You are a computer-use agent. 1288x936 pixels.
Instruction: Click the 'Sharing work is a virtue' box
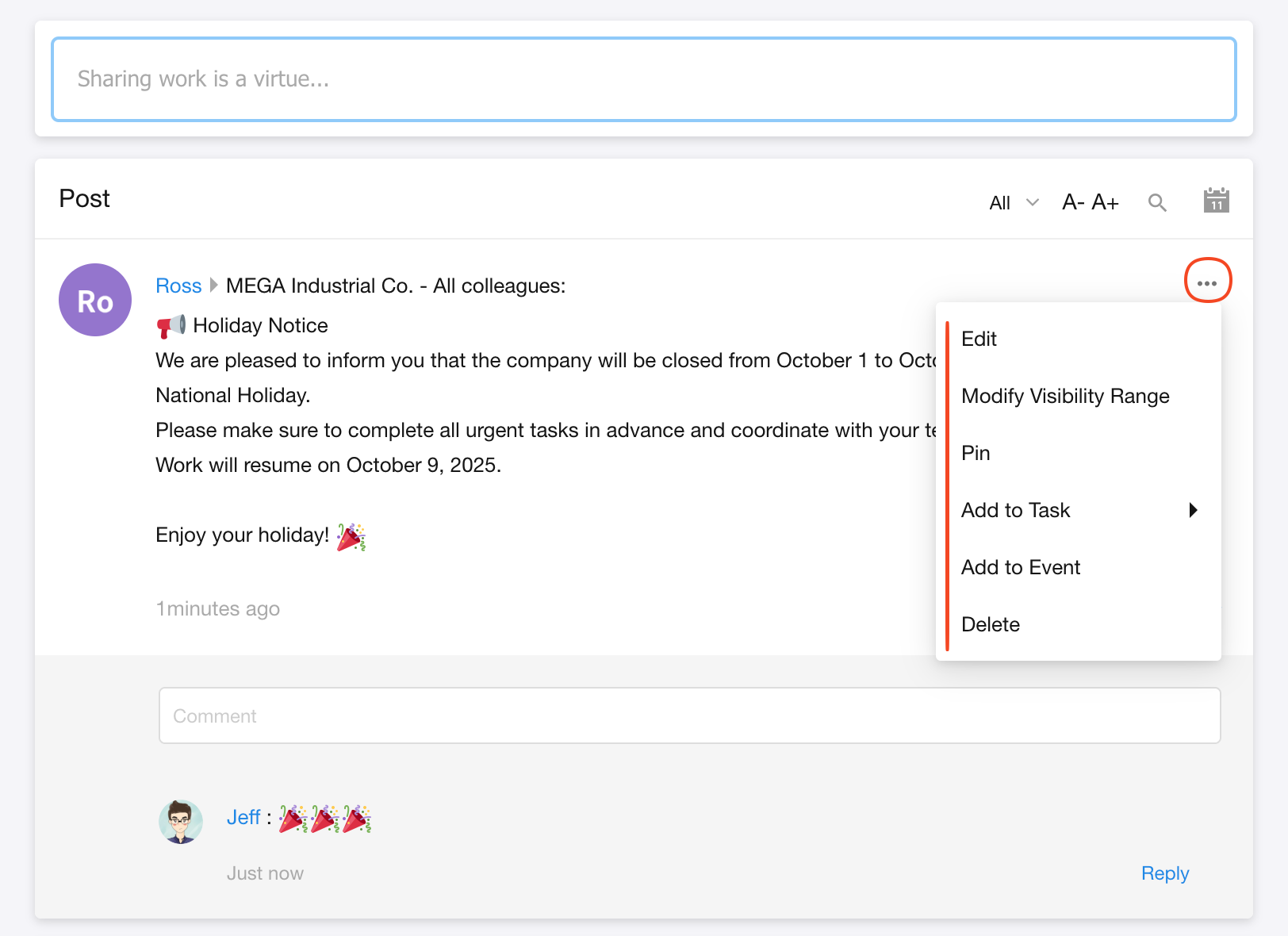643,79
